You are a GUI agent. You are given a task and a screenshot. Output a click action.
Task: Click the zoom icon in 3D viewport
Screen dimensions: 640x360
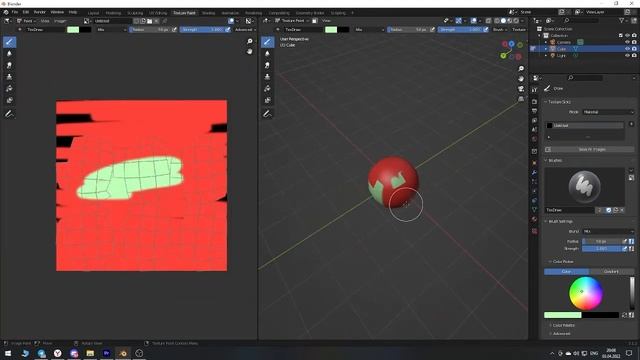[521, 68]
